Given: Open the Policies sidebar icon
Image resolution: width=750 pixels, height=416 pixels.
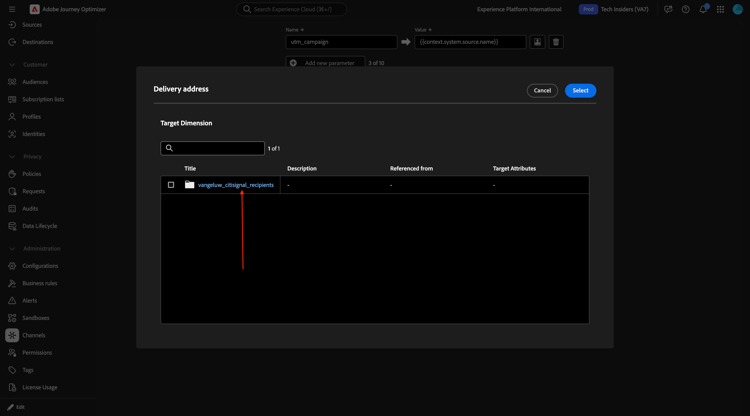Looking at the screenshot, I should (12, 174).
